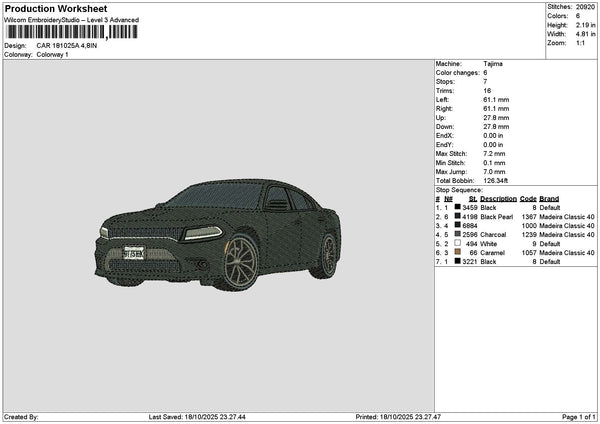Click the 'Left:' label

point(442,100)
